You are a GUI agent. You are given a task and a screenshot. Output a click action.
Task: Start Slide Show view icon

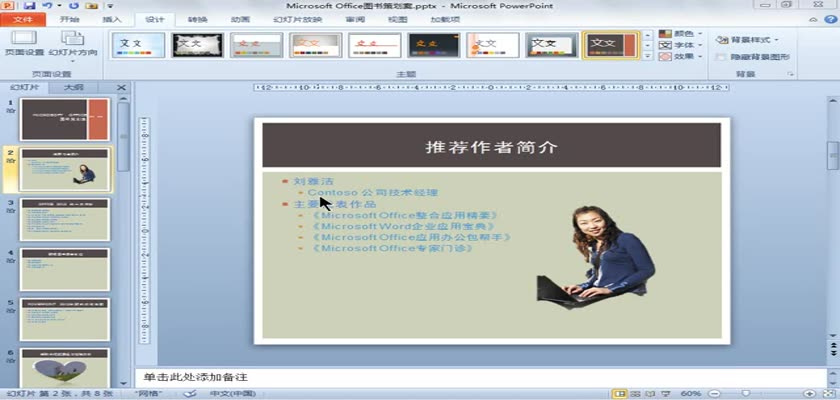pyautogui.click(x=665, y=394)
